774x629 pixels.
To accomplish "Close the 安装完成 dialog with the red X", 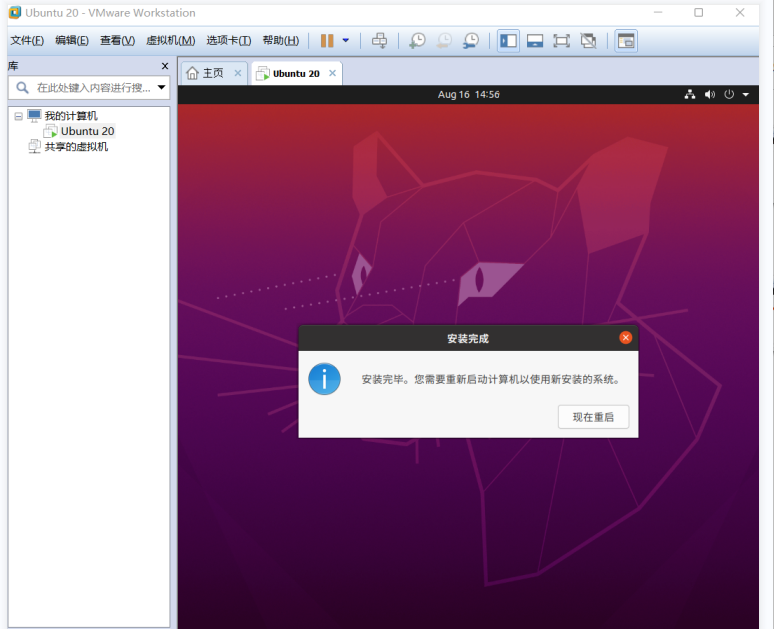I will [x=625, y=338].
